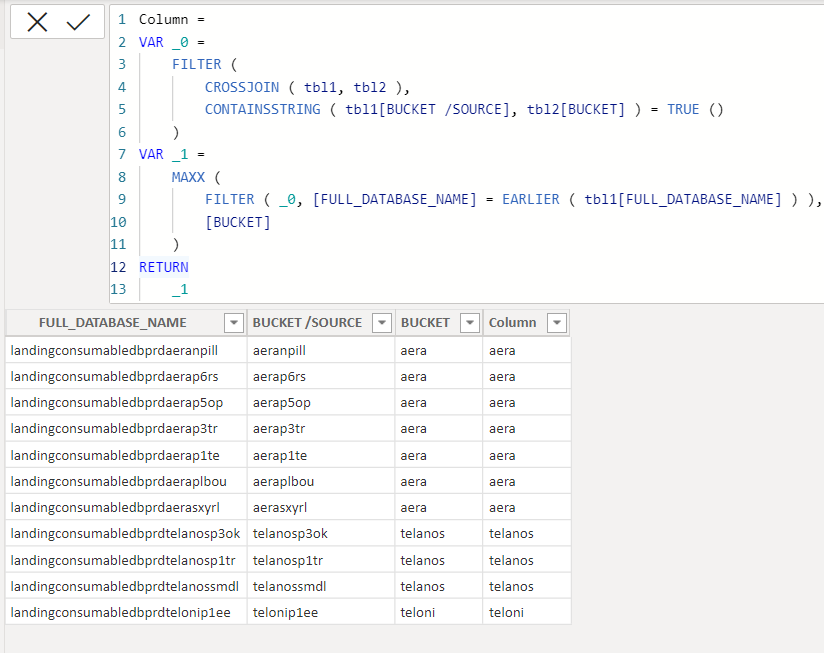Open FULL_DATABASE_NAME column filter dropdown
Screen dimensions: 824x653
click(x=234, y=322)
